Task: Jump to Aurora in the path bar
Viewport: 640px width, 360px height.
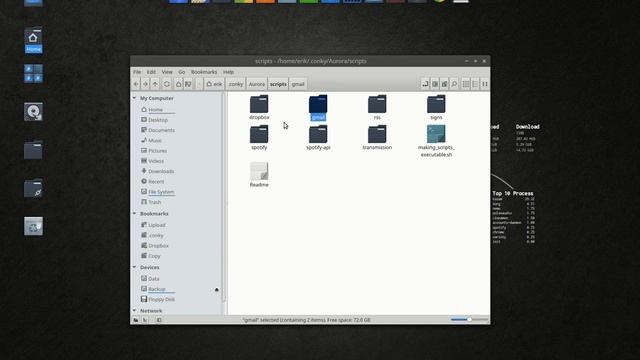Action: pyautogui.click(x=257, y=84)
